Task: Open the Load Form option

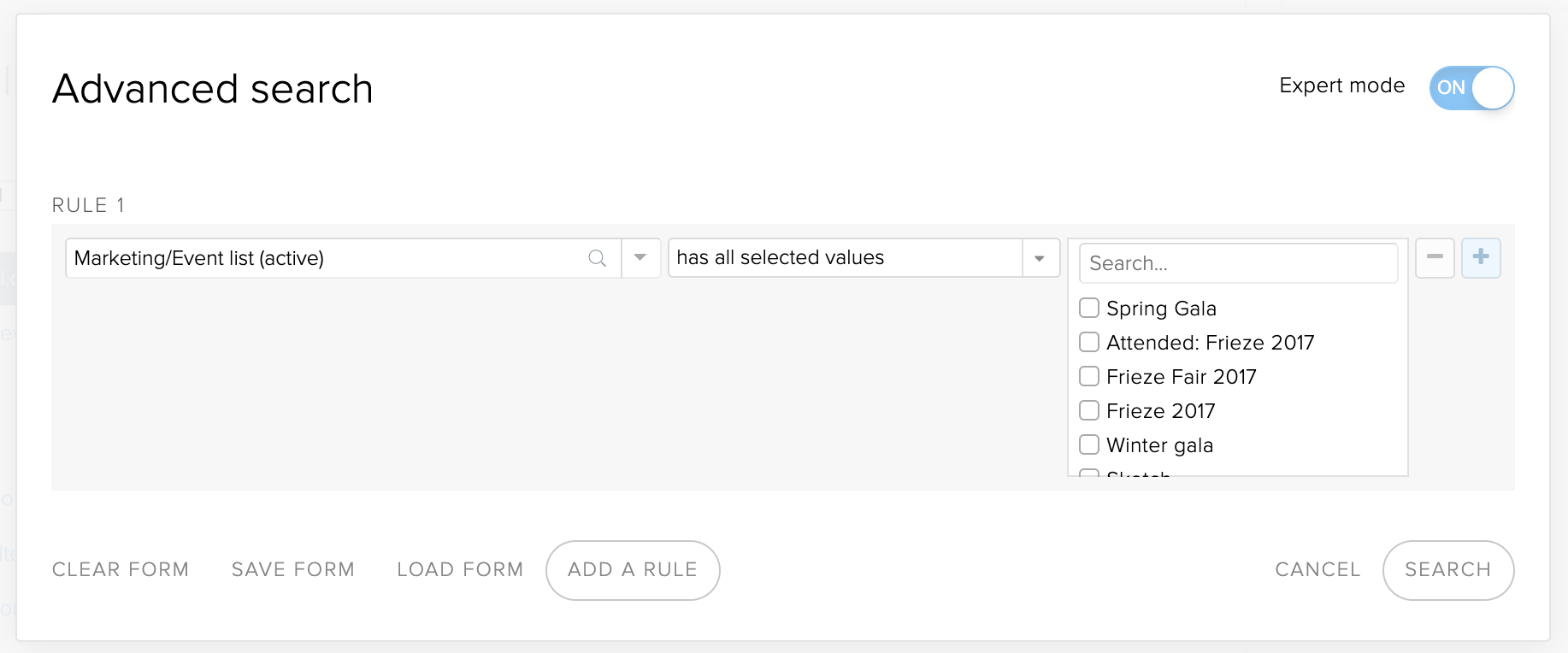Action: click(460, 569)
